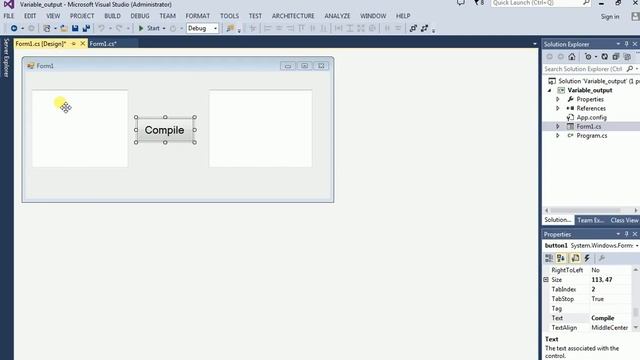Open the document tabs overflow dropdown
Image resolution: width=640 pixels, height=360 pixels.
[535, 44]
